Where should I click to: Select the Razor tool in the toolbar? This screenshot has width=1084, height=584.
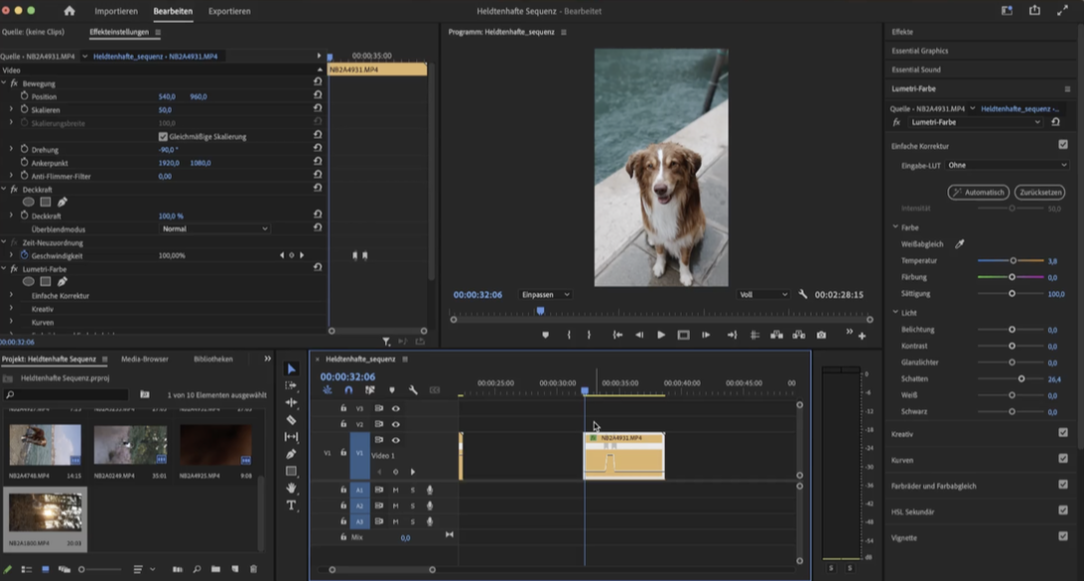[x=291, y=420]
